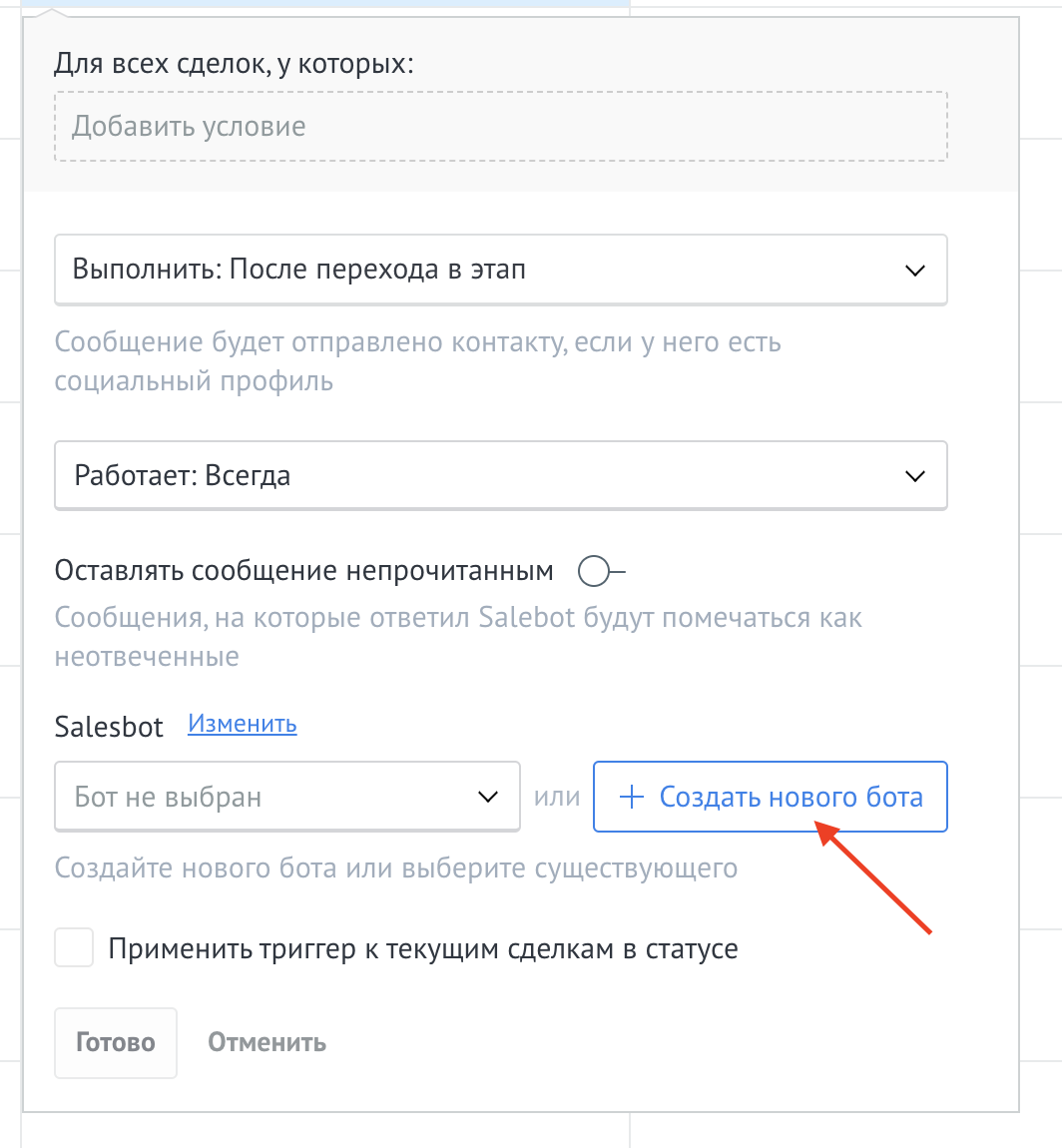Click "Отменить" to cancel the trigger

[266, 1043]
